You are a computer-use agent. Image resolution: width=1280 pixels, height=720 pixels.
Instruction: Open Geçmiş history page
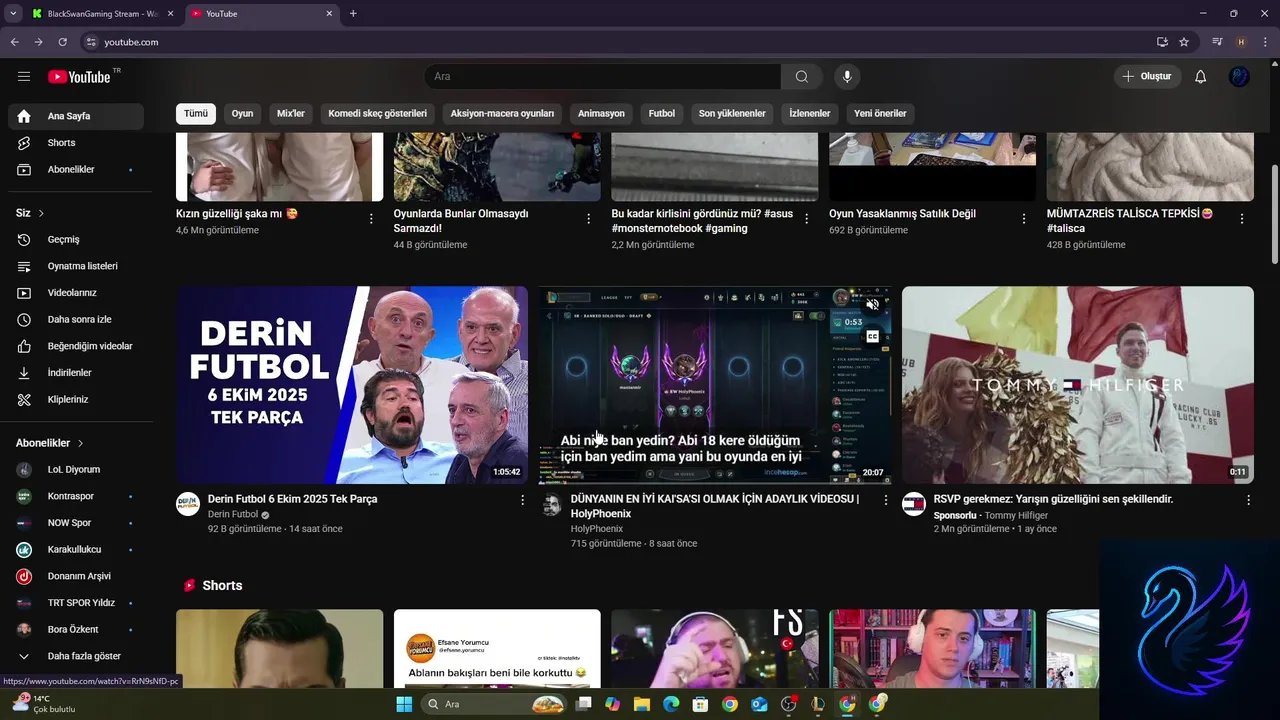(76, 240)
